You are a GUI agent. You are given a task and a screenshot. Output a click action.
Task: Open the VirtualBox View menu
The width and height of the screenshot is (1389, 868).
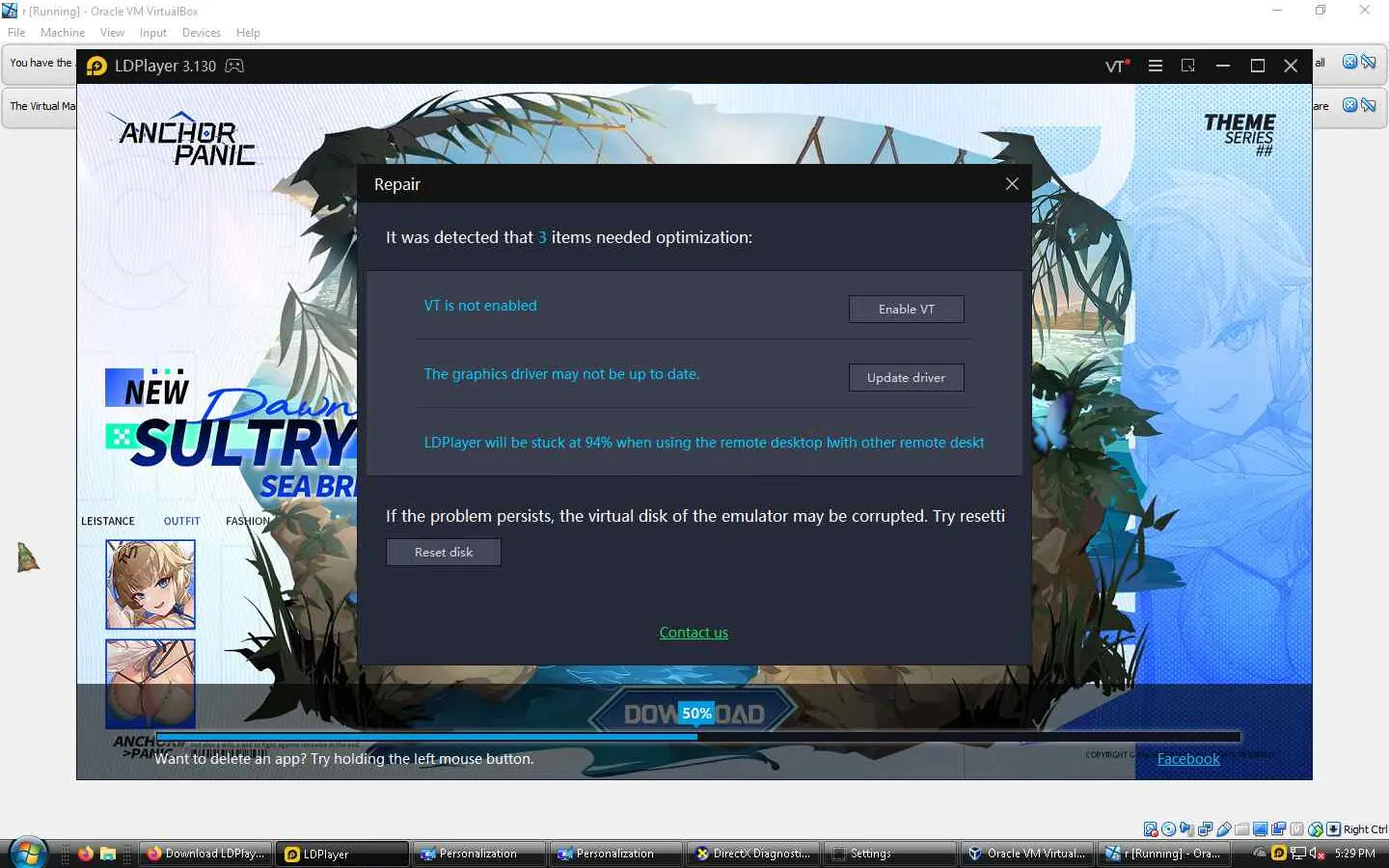point(112,33)
